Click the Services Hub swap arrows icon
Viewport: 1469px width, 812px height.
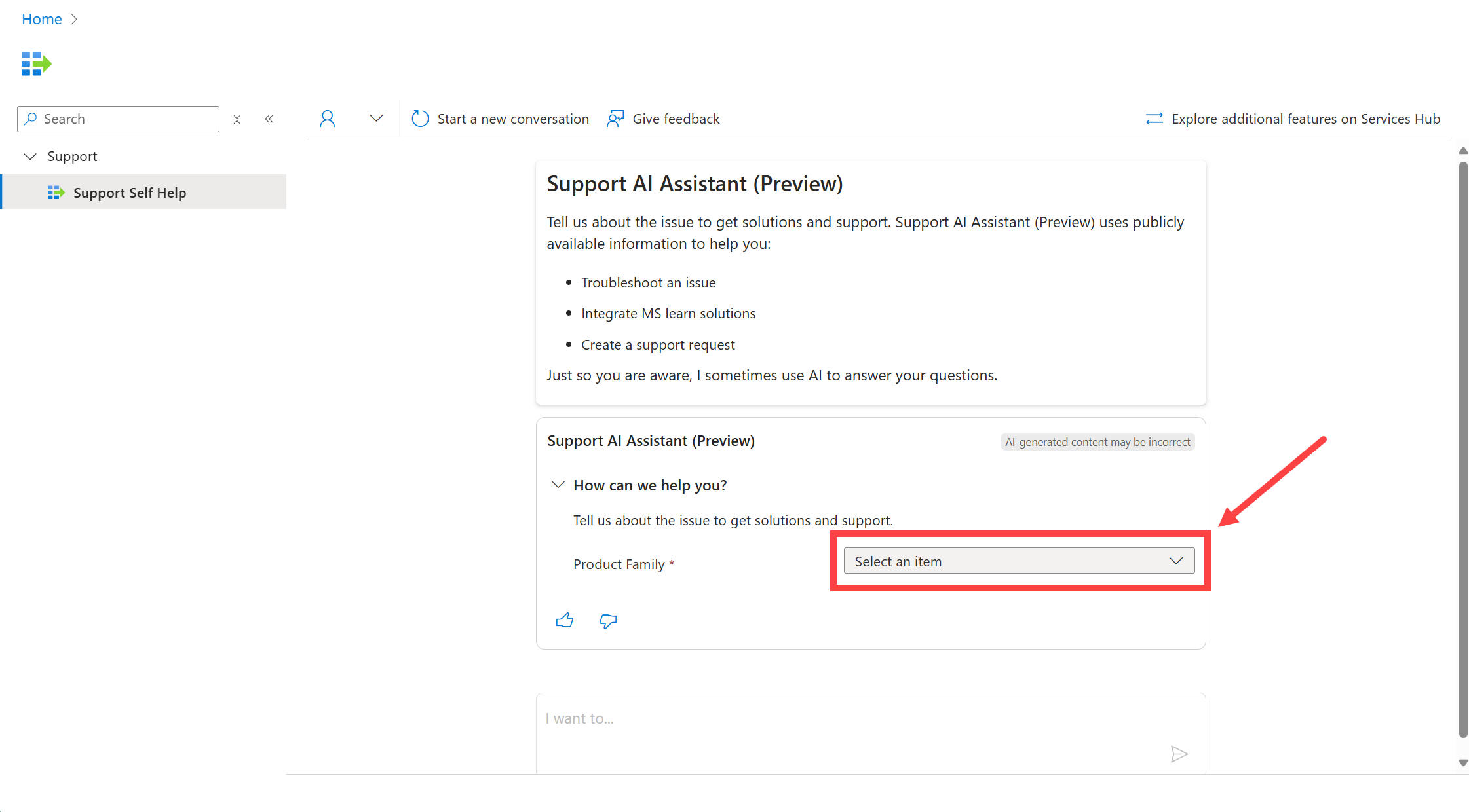coord(1154,119)
